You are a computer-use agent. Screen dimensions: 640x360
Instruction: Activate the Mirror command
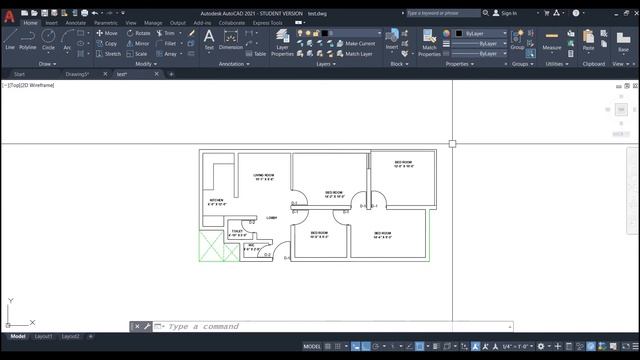click(x=138, y=43)
